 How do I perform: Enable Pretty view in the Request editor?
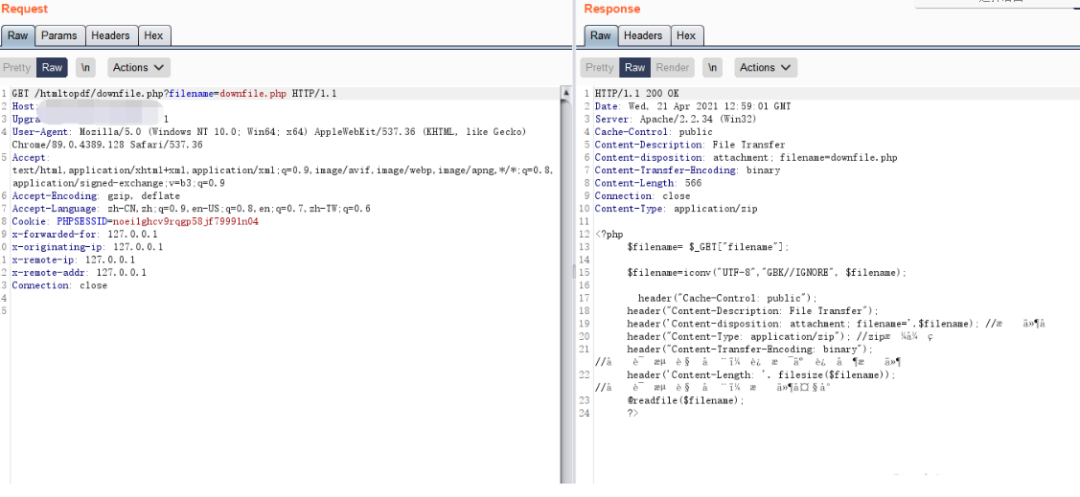click(x=17, y=68)
